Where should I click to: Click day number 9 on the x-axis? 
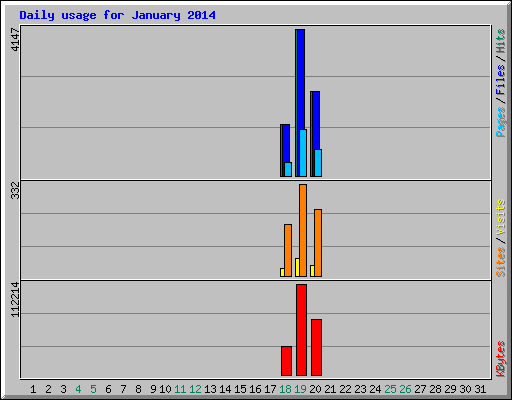(x=153, y=389)
